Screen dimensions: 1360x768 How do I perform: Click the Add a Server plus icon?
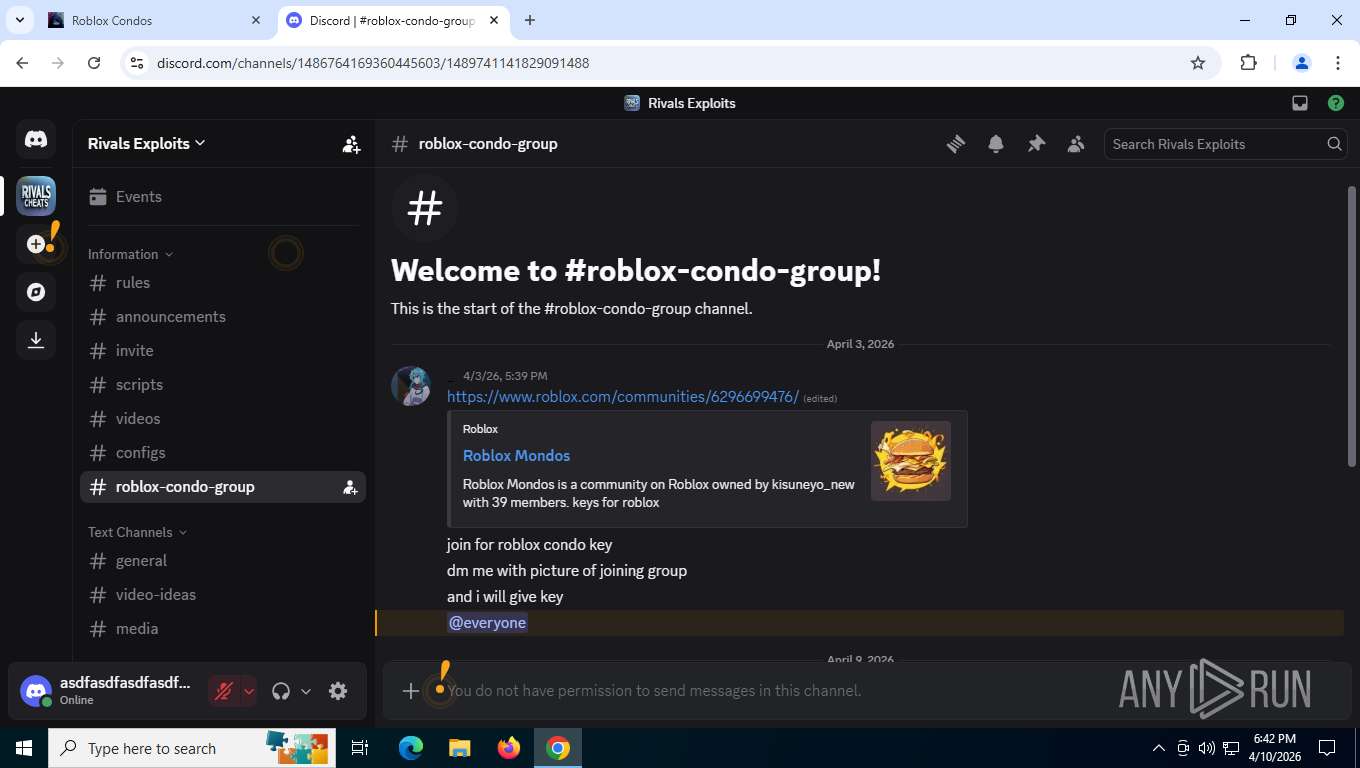point(36,244)
